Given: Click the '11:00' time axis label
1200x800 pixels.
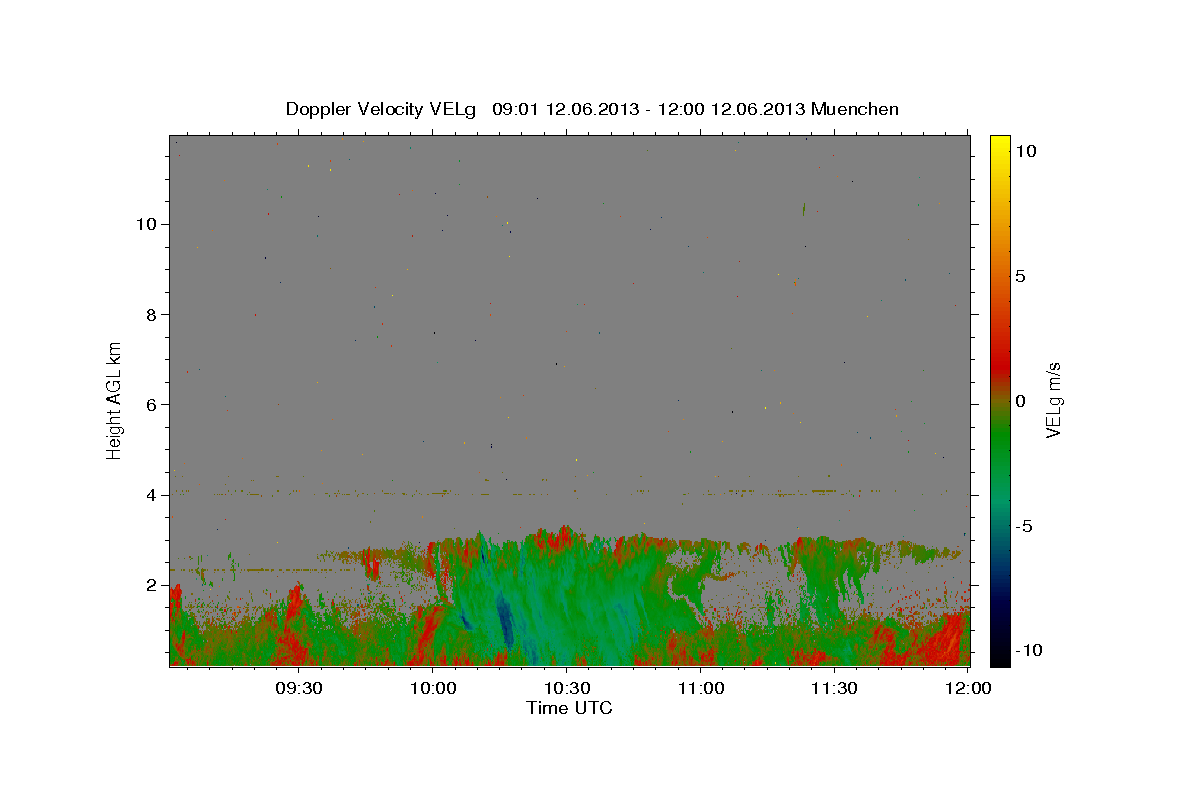Looking at the screenshot, I should point(700,688).
